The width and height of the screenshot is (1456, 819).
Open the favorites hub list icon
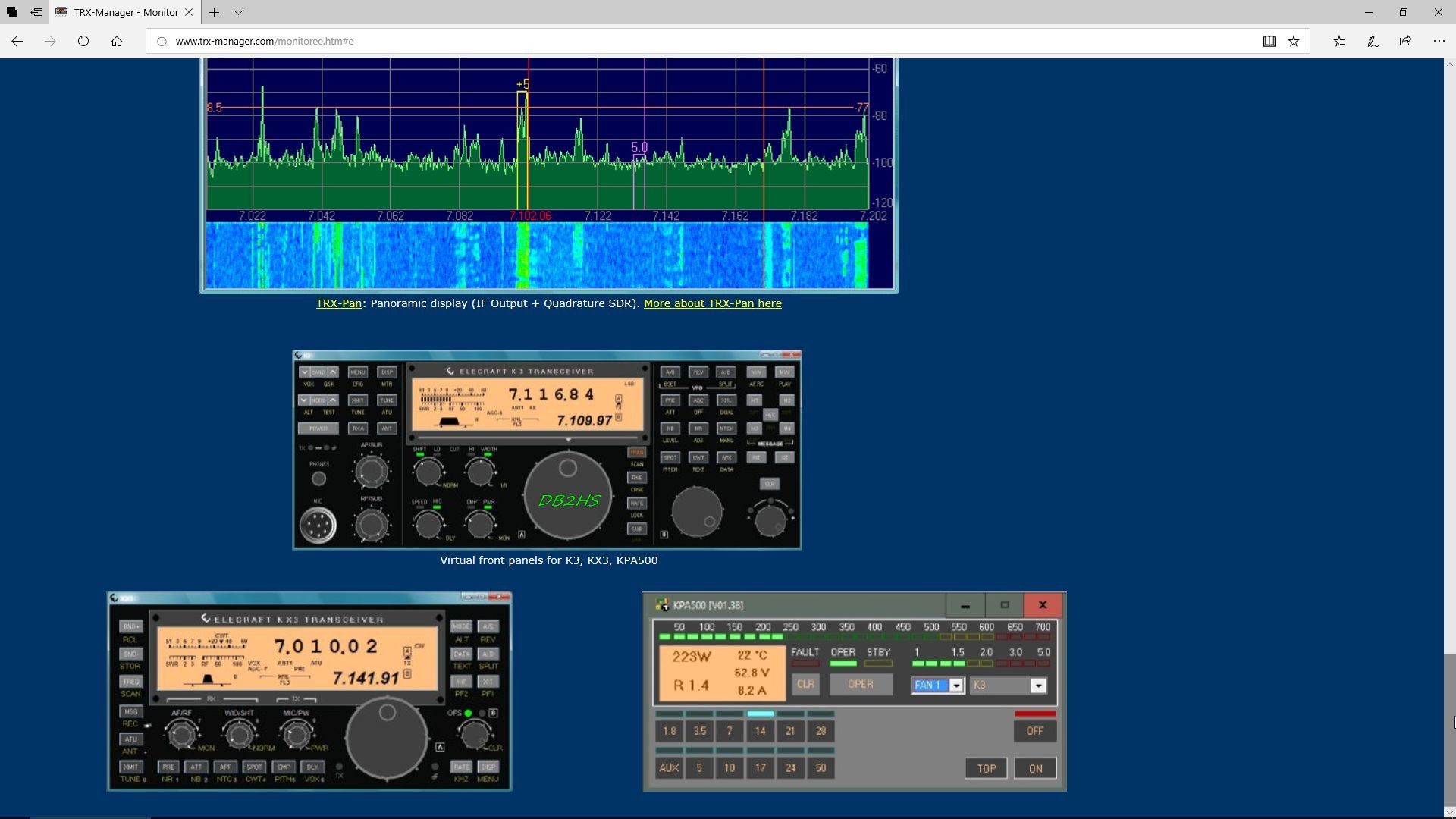coord(1339,42)
